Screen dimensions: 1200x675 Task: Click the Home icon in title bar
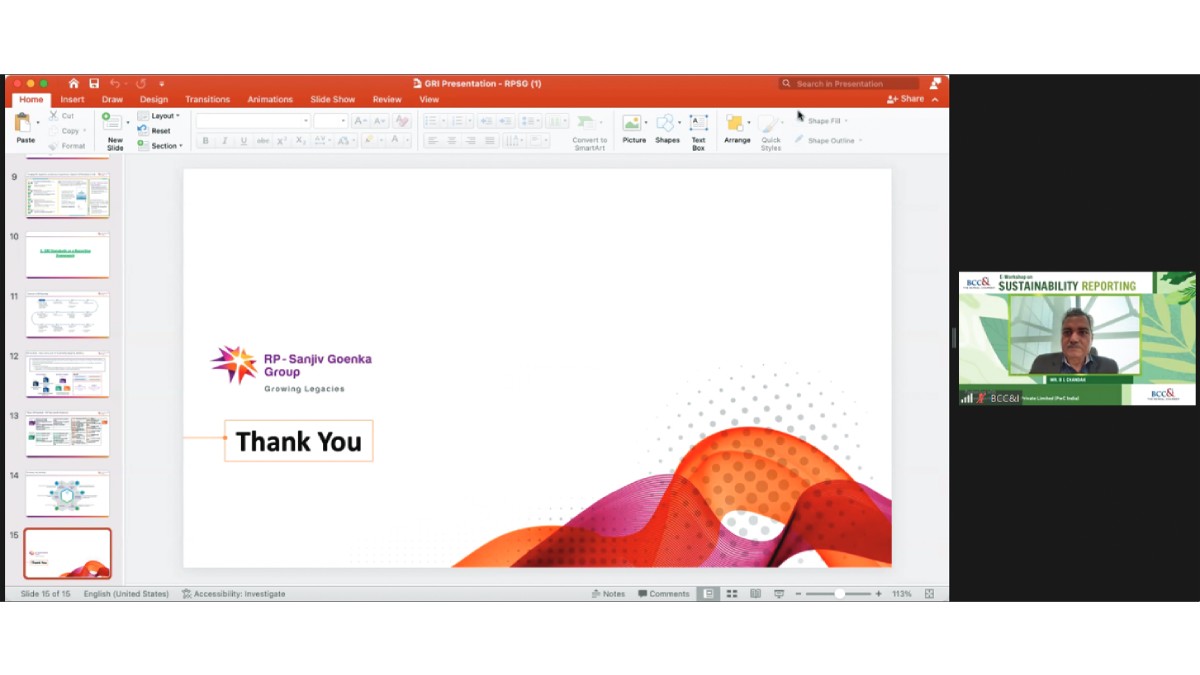click(x=73, y=84)
